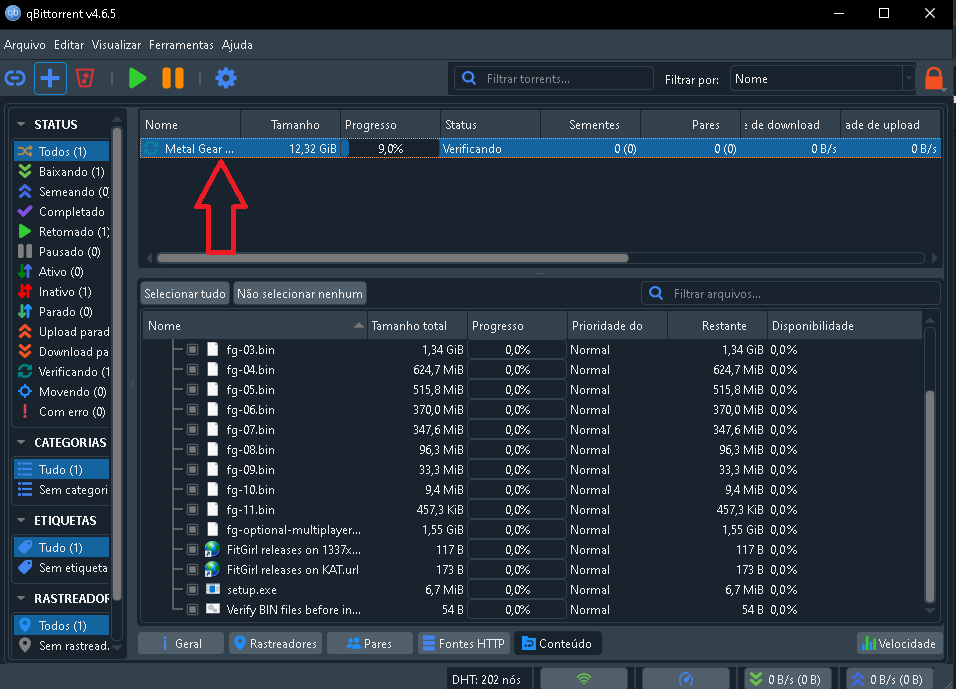Open the Filtrar por dropdown
The height and width of the screenshot is (689, 956).
[x=822, y=79]
